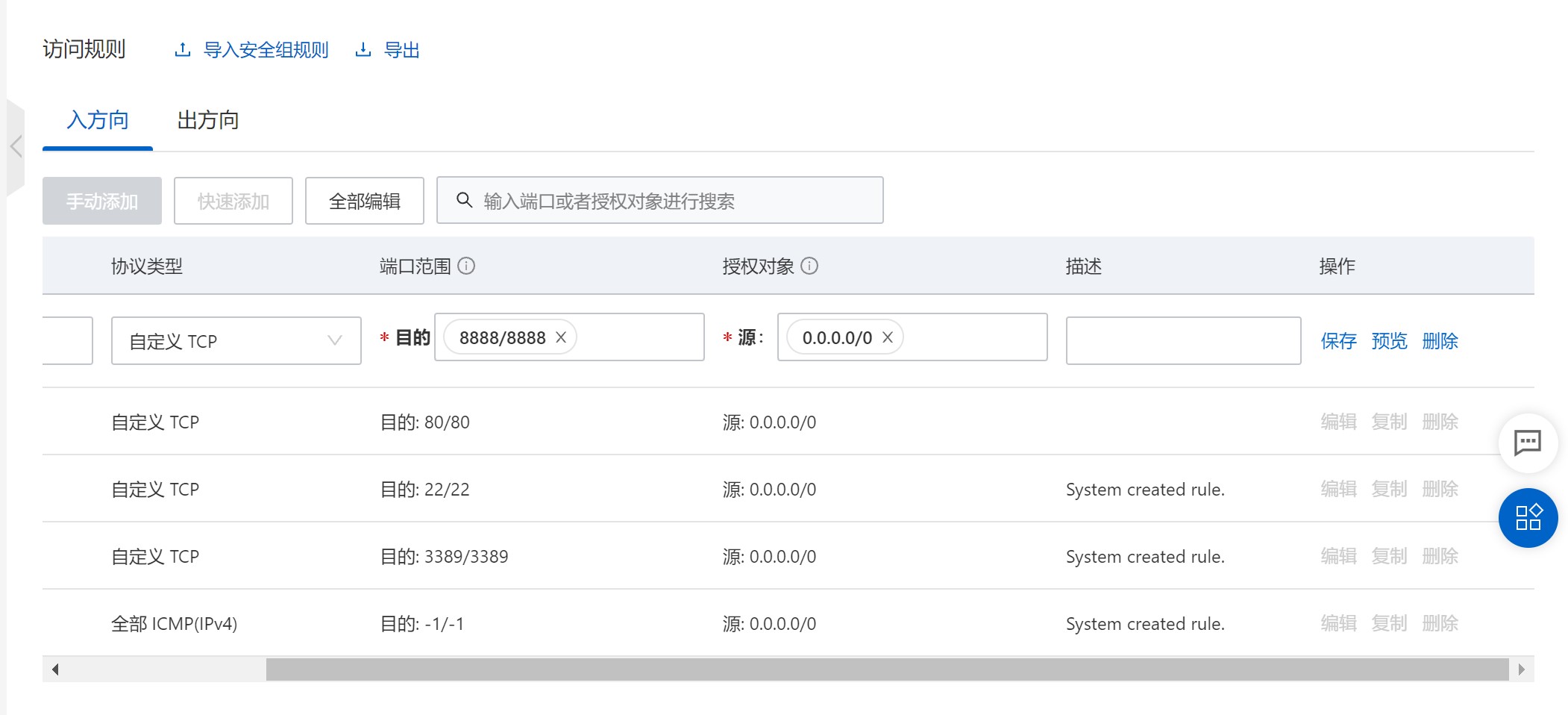Focus the port or object search field
The image size is (1568, 715).
660,200
